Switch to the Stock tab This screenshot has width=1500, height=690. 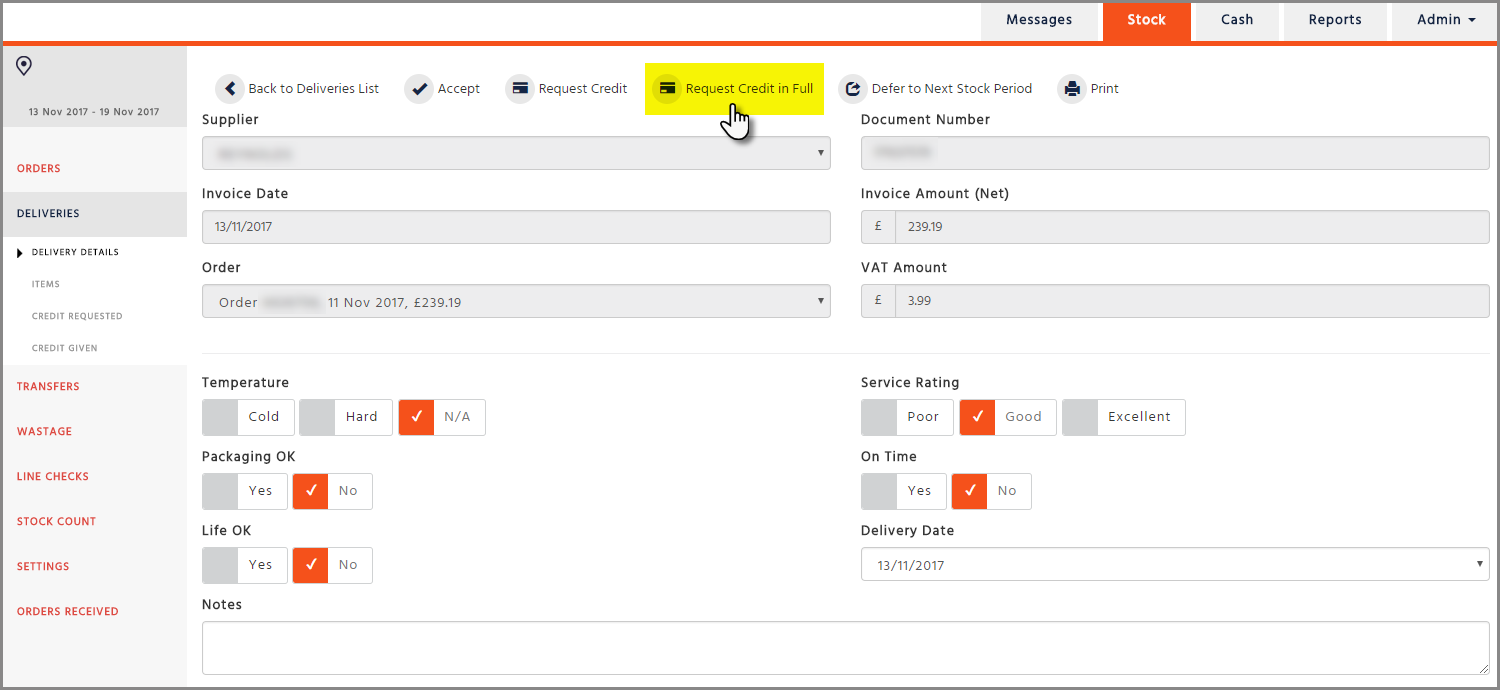1147,20
